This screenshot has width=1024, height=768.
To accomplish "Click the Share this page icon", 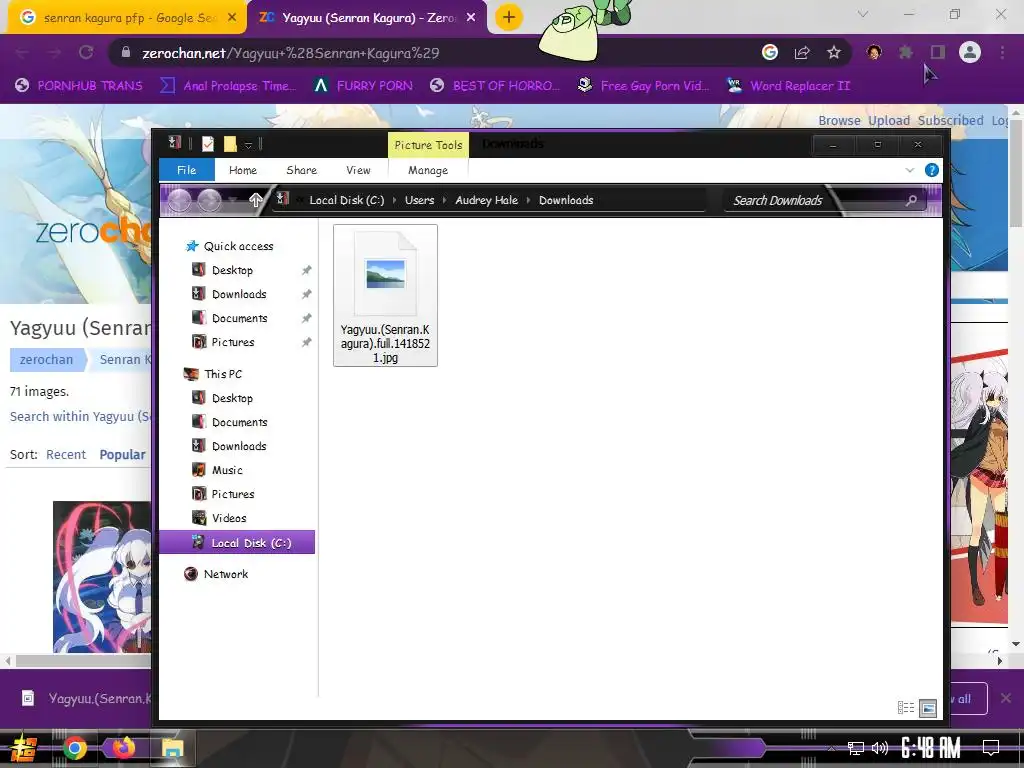I will coord(802,53).
